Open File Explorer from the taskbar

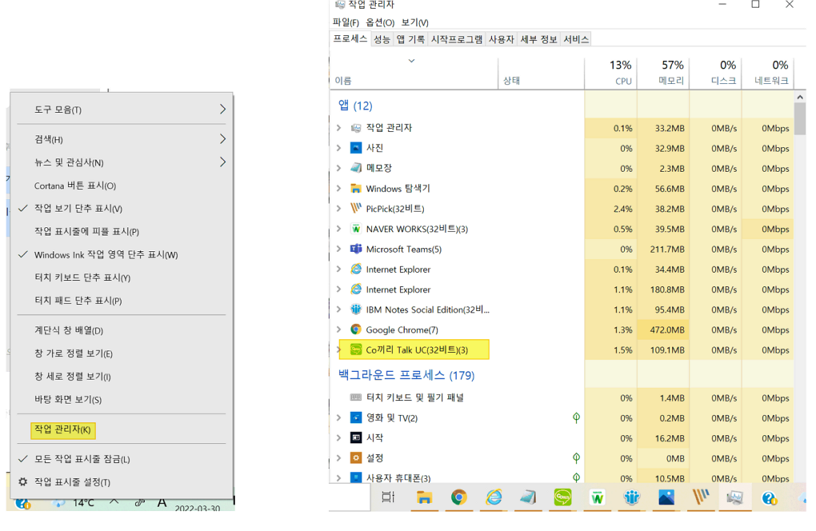point(424,498)
